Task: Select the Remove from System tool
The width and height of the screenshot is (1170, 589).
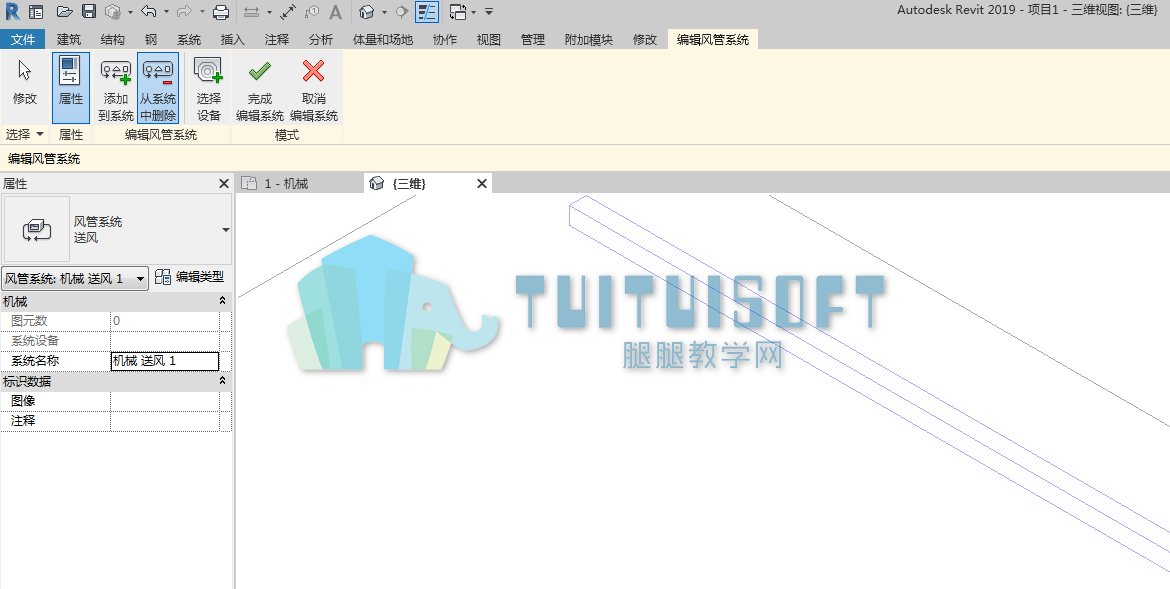Action: [157, 88]
